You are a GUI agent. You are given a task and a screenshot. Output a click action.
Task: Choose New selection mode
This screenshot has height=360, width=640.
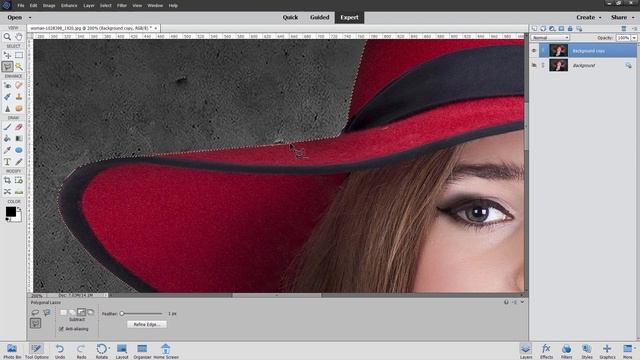pos(63,312)
